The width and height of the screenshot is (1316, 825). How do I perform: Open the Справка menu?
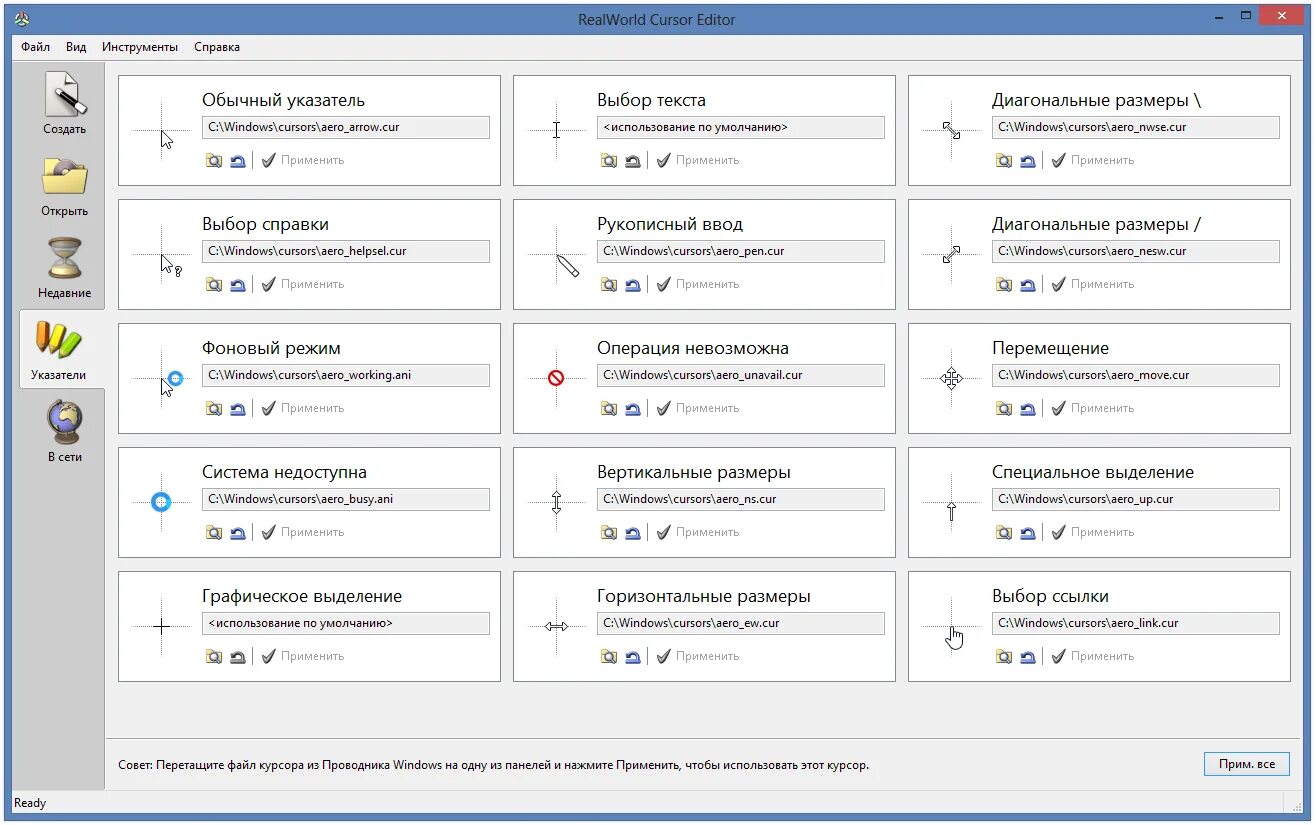click(217, 47)
